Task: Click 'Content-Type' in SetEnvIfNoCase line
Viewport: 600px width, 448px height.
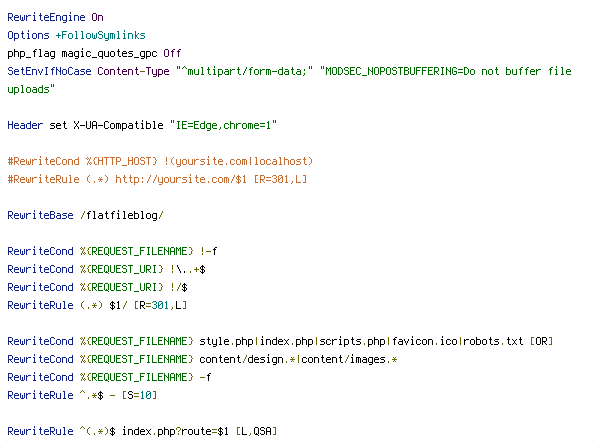Action: (x=133, y=71)
